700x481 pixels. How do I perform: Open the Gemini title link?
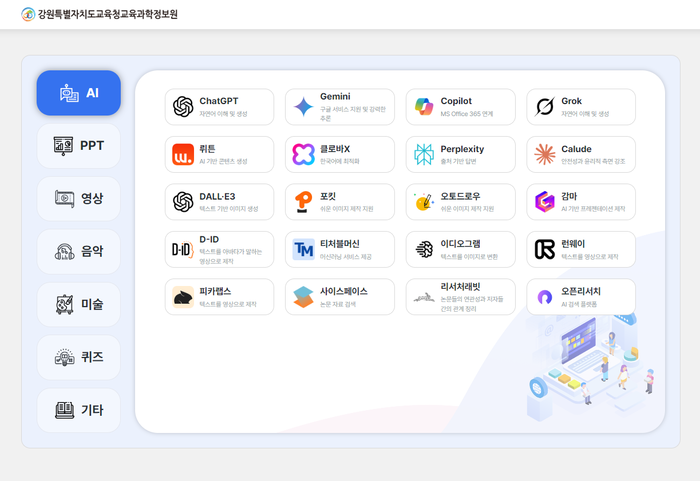[335, 96]
